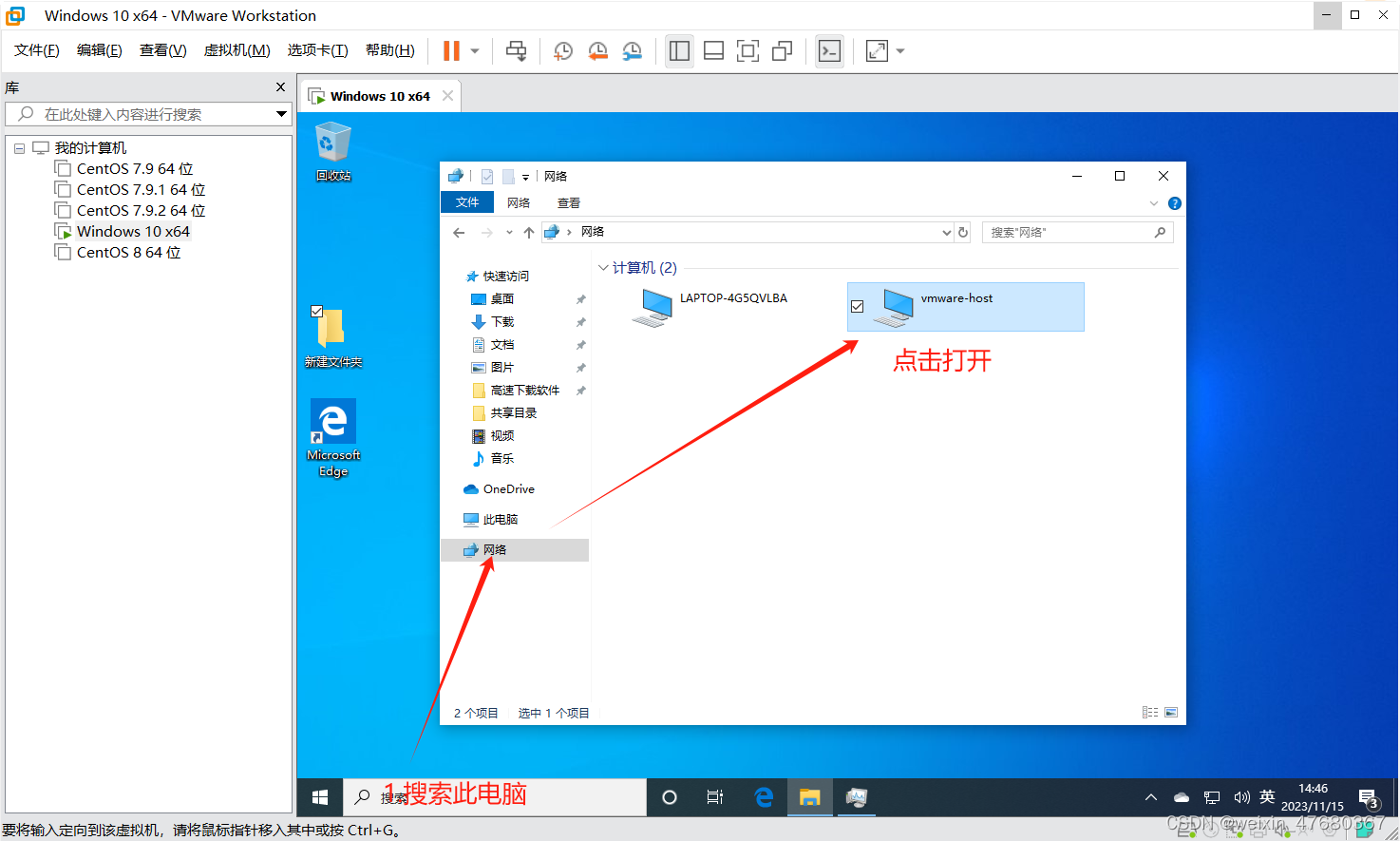Enter full screen mode

tap(747, 51)
